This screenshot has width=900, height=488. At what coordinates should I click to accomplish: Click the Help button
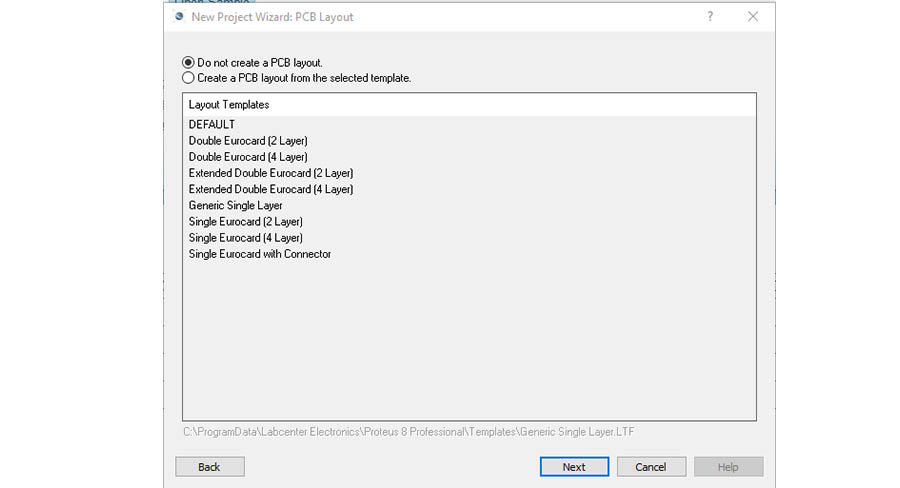tap(728, 467)
